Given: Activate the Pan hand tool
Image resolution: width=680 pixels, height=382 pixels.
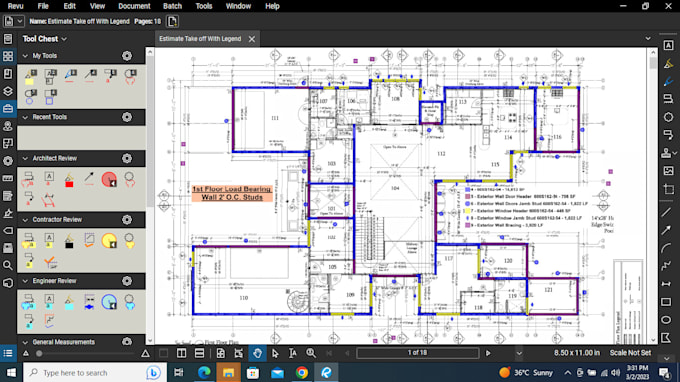Looking at the screenshot, I should [257, 353].
